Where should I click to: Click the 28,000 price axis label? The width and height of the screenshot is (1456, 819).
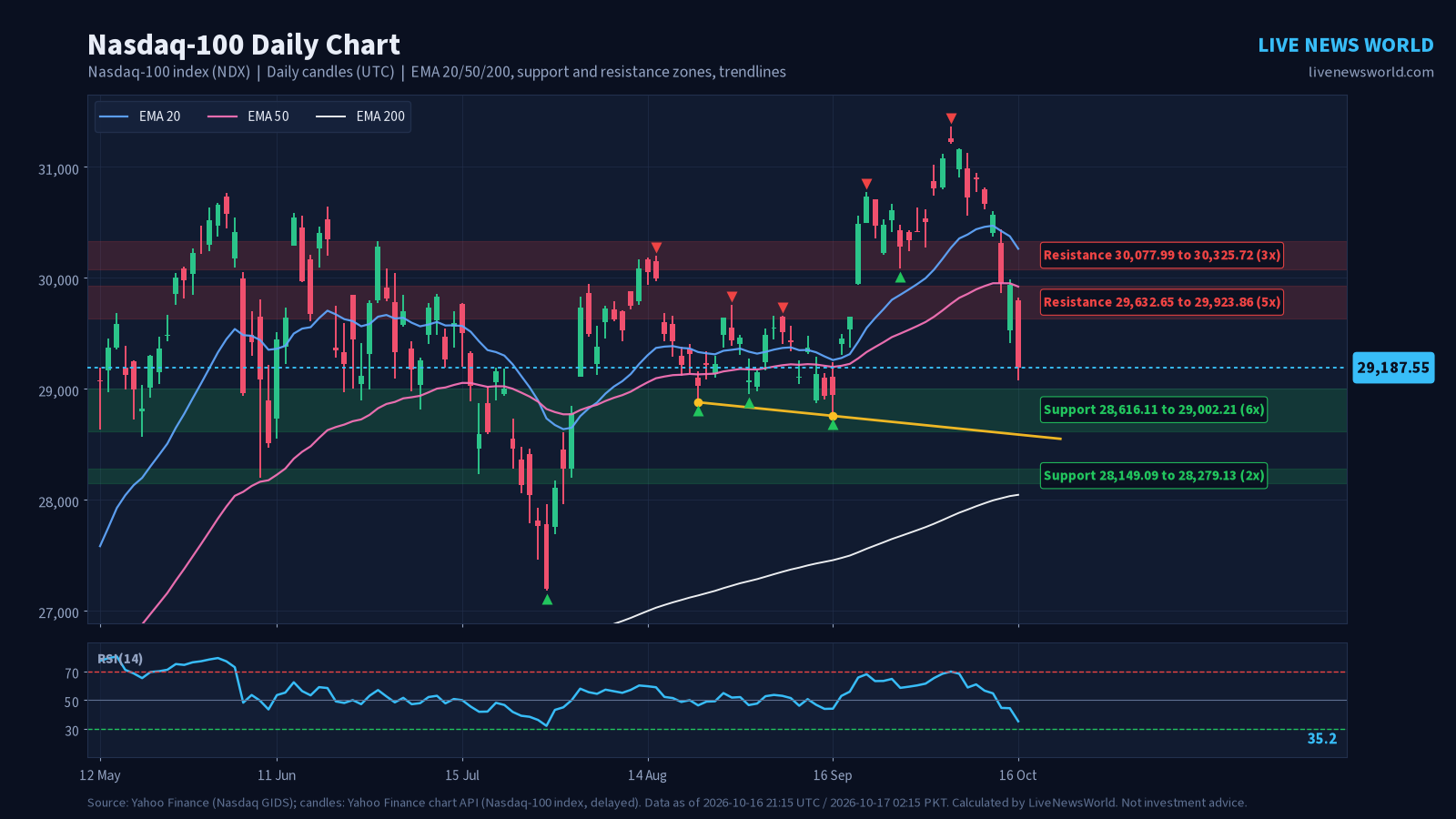point(58,502)
